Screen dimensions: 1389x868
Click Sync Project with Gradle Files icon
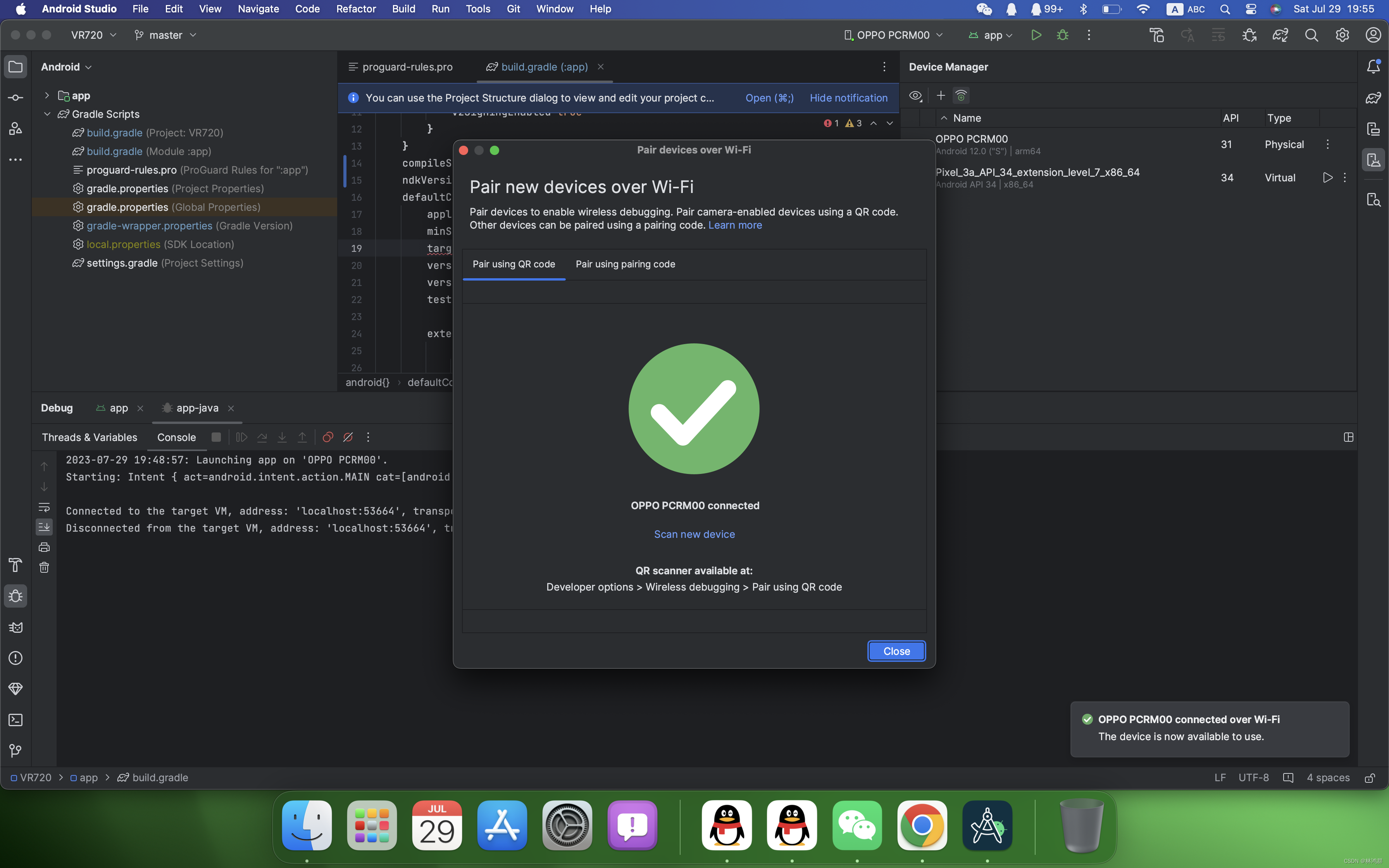(1280, 35)
